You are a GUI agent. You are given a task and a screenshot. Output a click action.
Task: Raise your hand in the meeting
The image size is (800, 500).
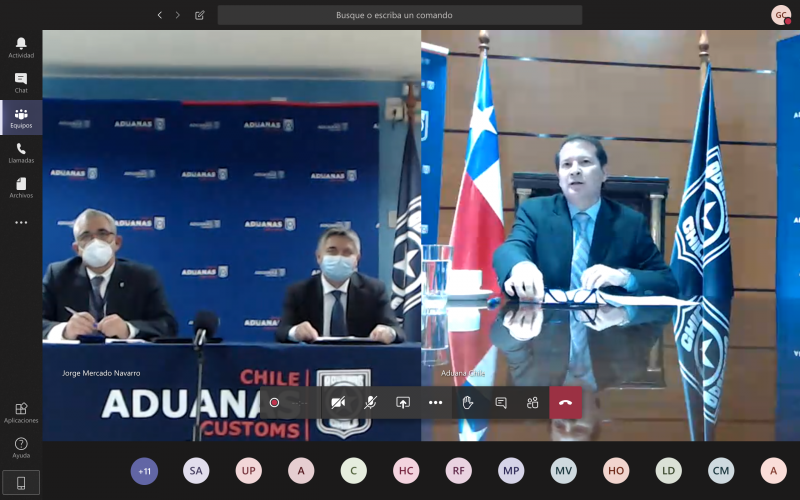click(x=468, y=403)
